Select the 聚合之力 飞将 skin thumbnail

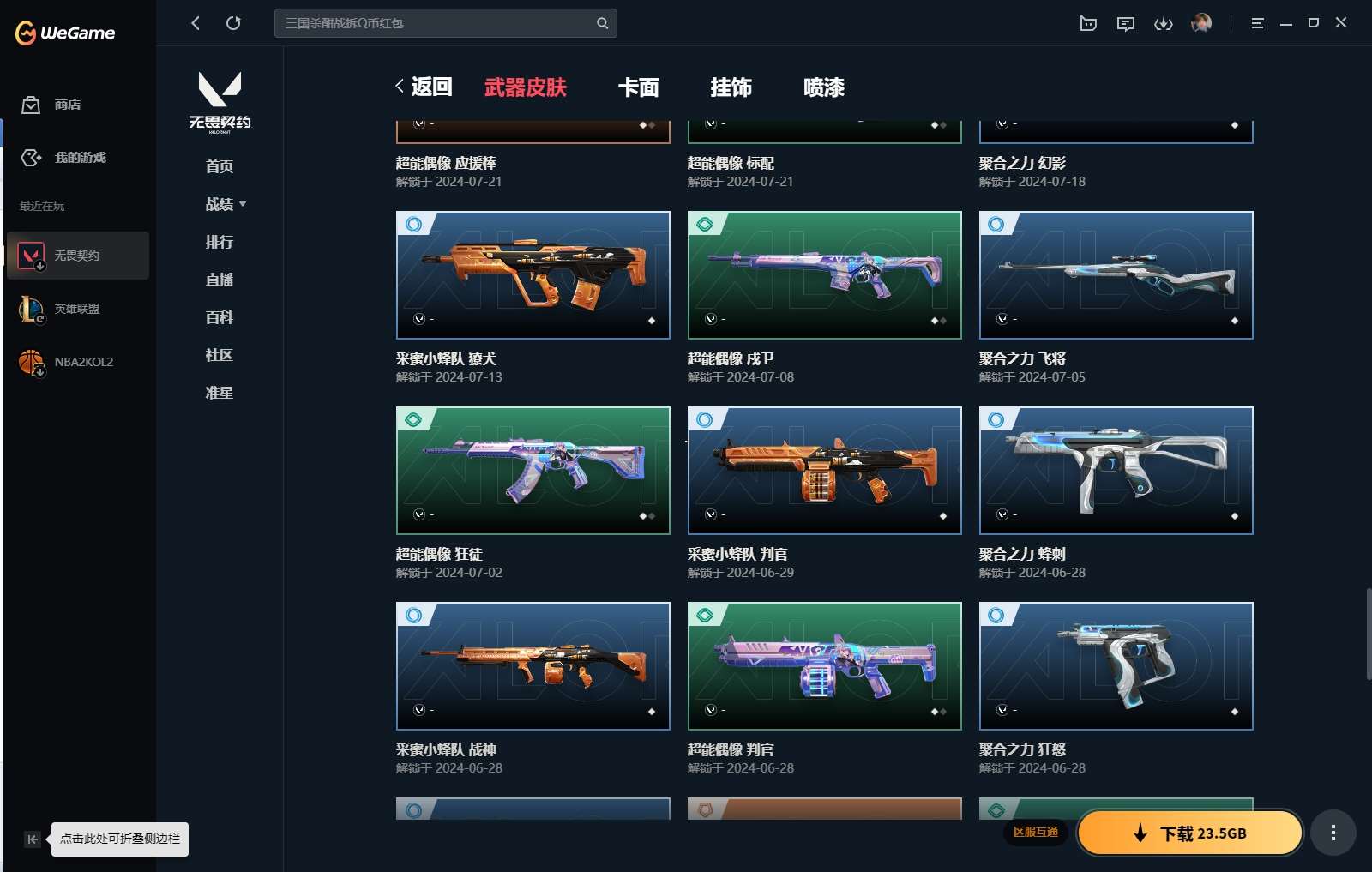coord(1116,274)
